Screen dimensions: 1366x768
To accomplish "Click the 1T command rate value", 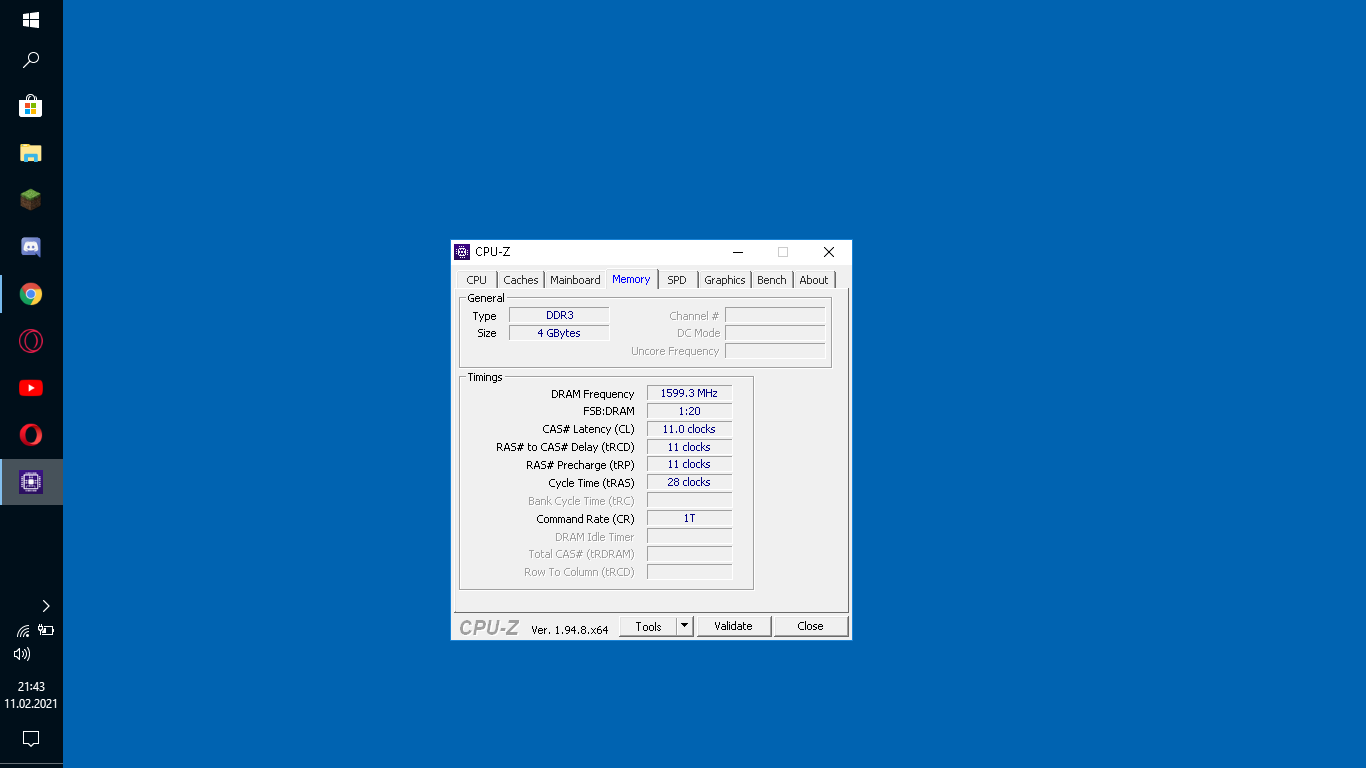I will (689, 518).
